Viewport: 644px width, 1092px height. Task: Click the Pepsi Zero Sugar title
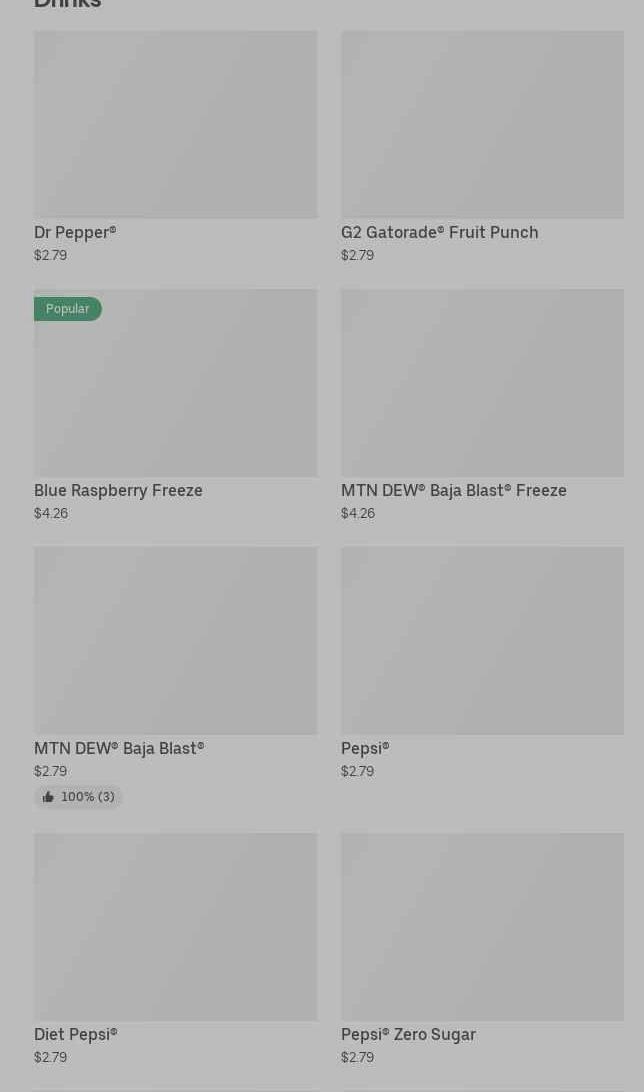tap(409, 1035)
